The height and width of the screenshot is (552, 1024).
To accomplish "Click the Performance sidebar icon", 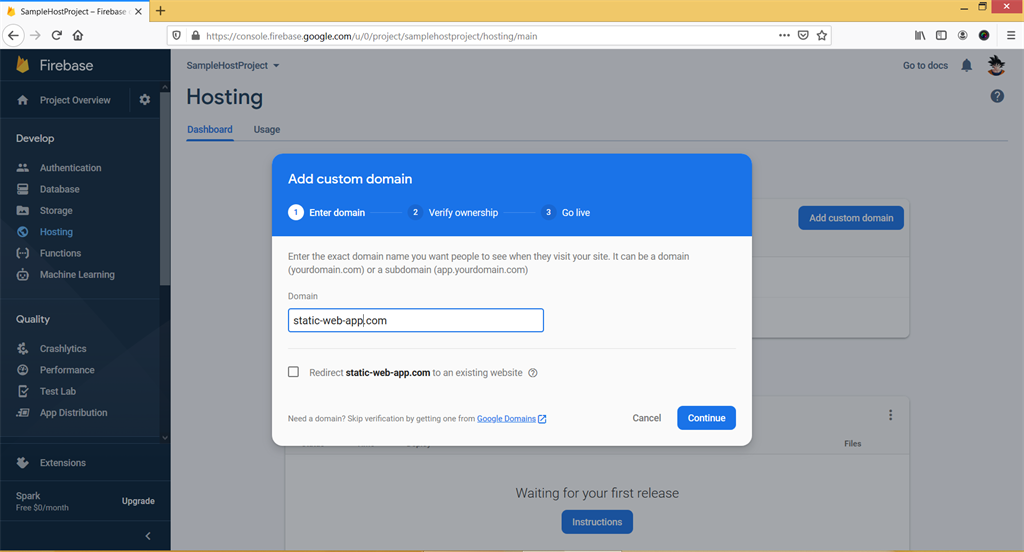I will point(23,370).
